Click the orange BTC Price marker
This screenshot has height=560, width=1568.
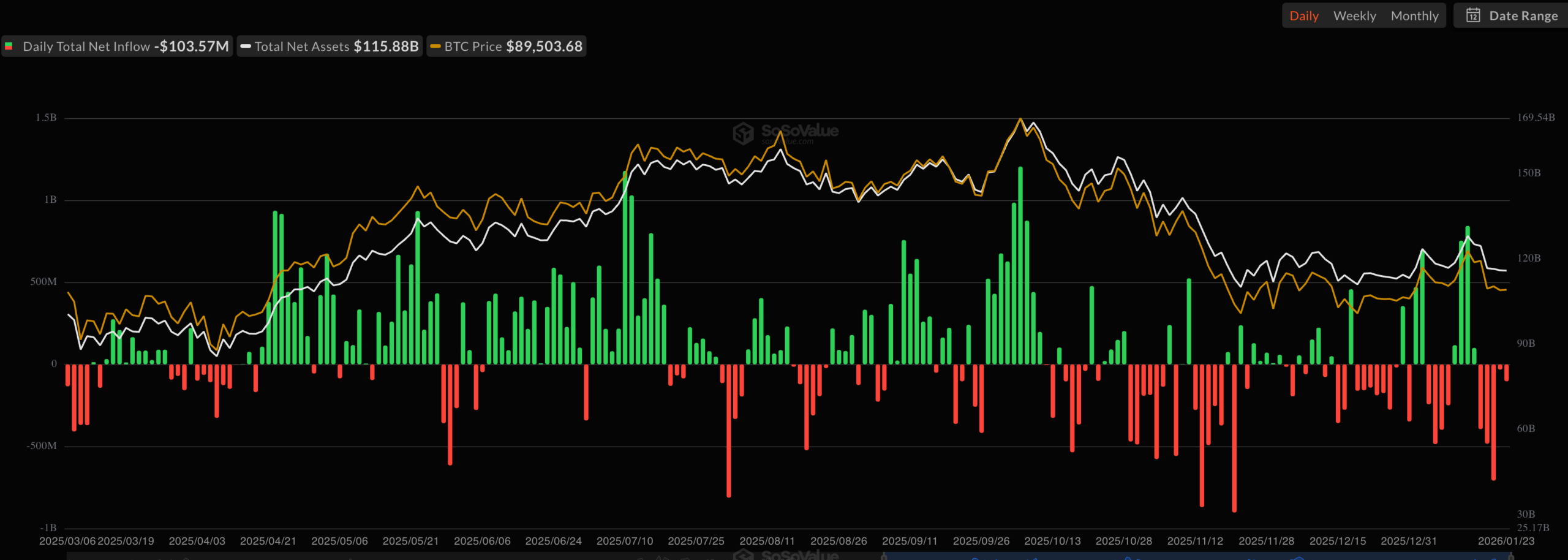435,47
